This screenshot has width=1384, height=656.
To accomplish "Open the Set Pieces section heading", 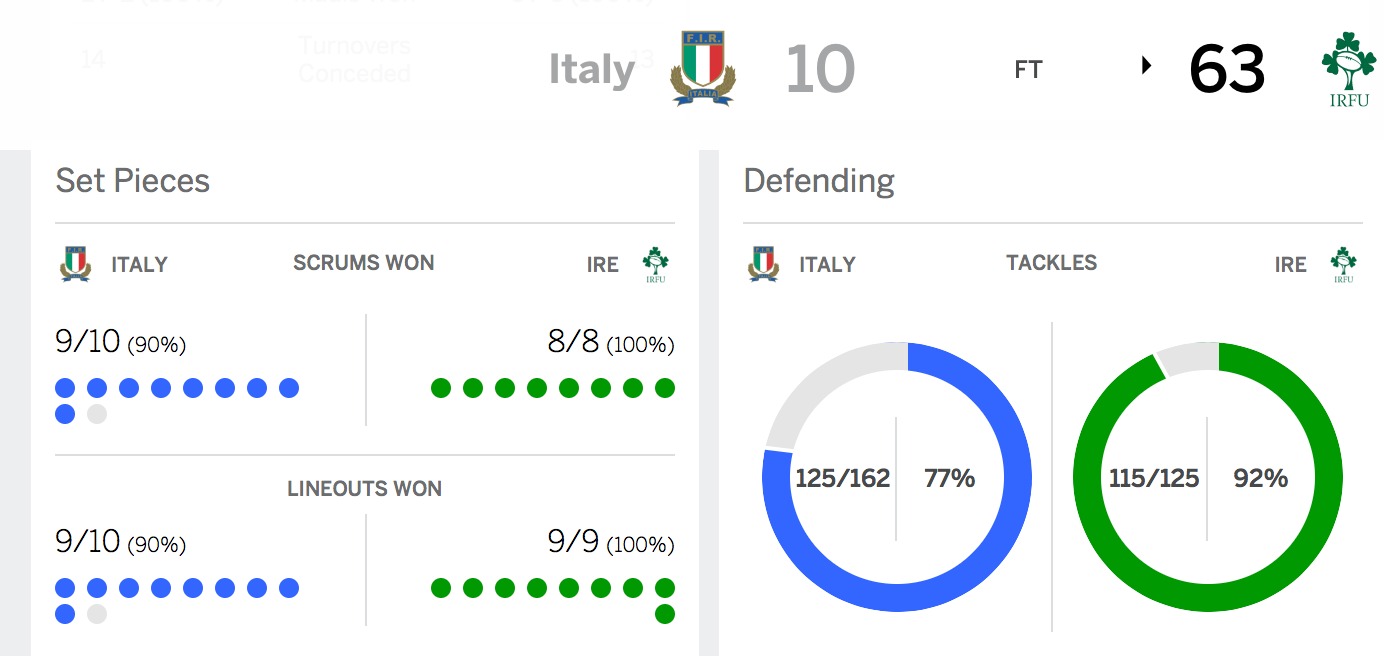I will tap(133, 180).
